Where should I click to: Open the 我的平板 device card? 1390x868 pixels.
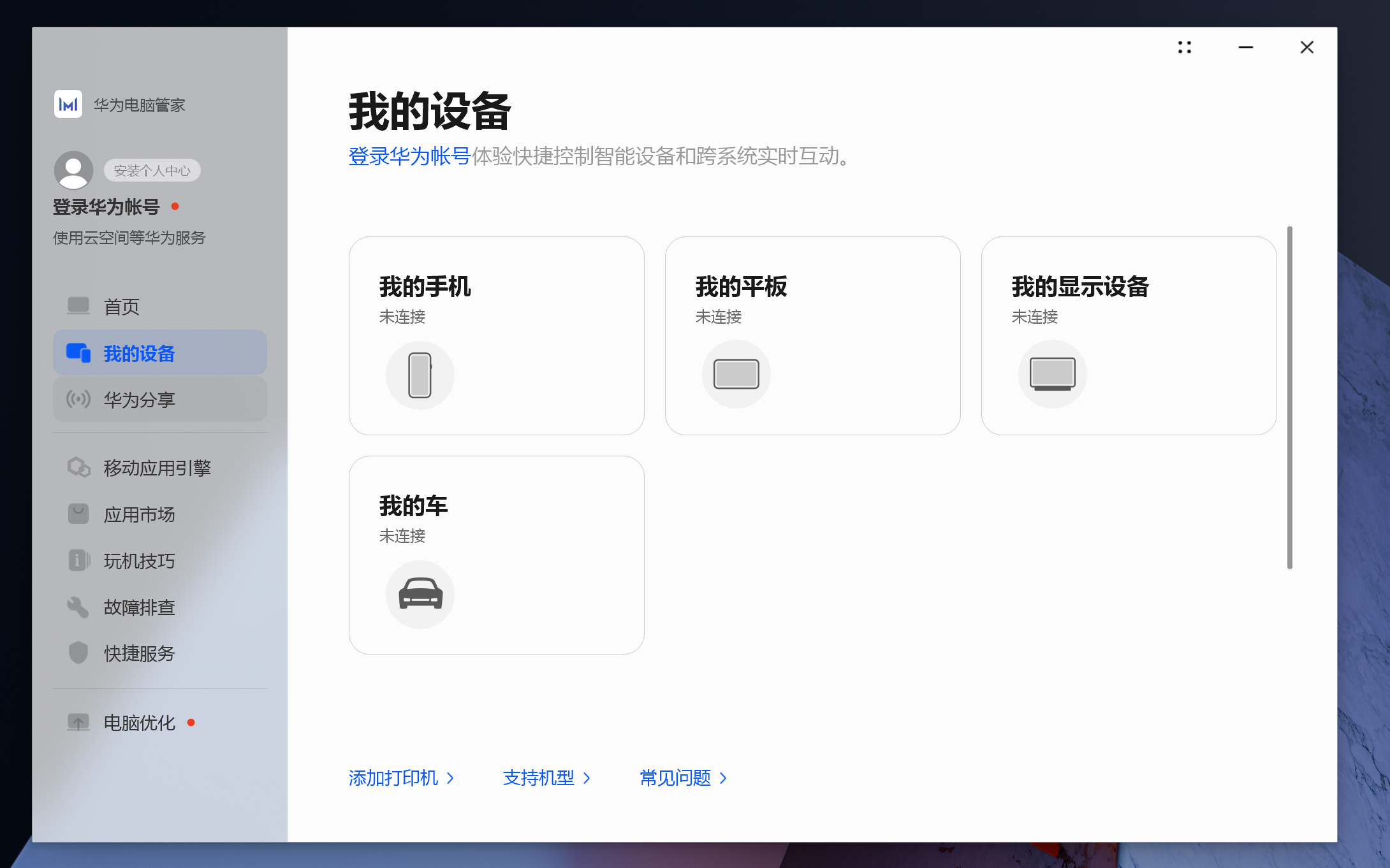tap(813, 336)
